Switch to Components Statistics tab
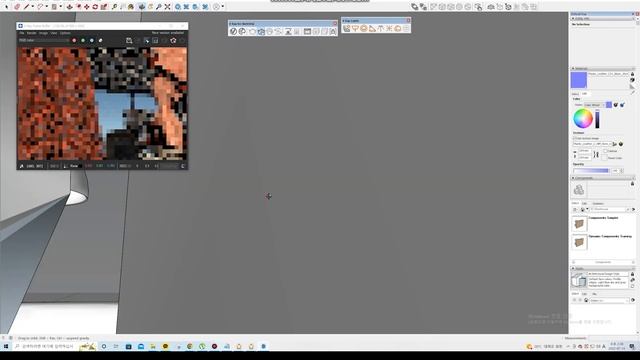640x360 pixels. 598,203
